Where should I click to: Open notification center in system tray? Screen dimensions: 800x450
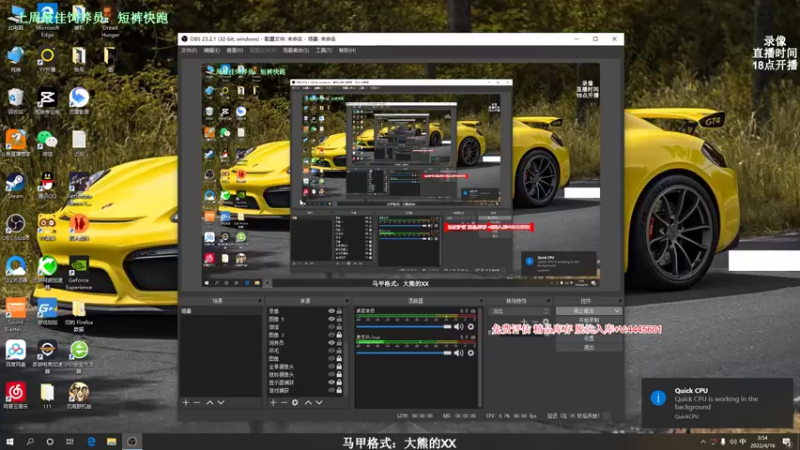coord(787,441)
